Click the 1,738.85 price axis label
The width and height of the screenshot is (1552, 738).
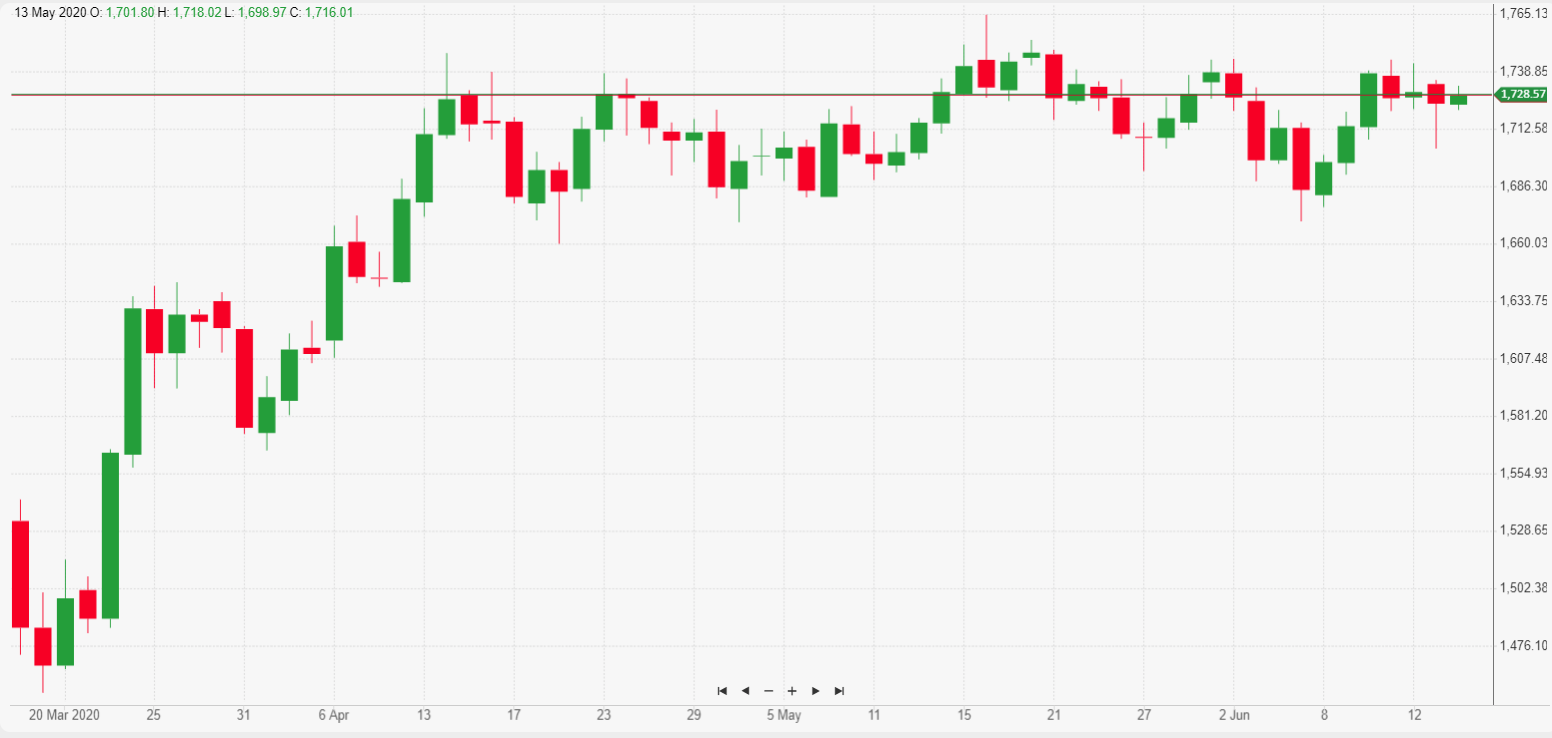(1524, 71)
